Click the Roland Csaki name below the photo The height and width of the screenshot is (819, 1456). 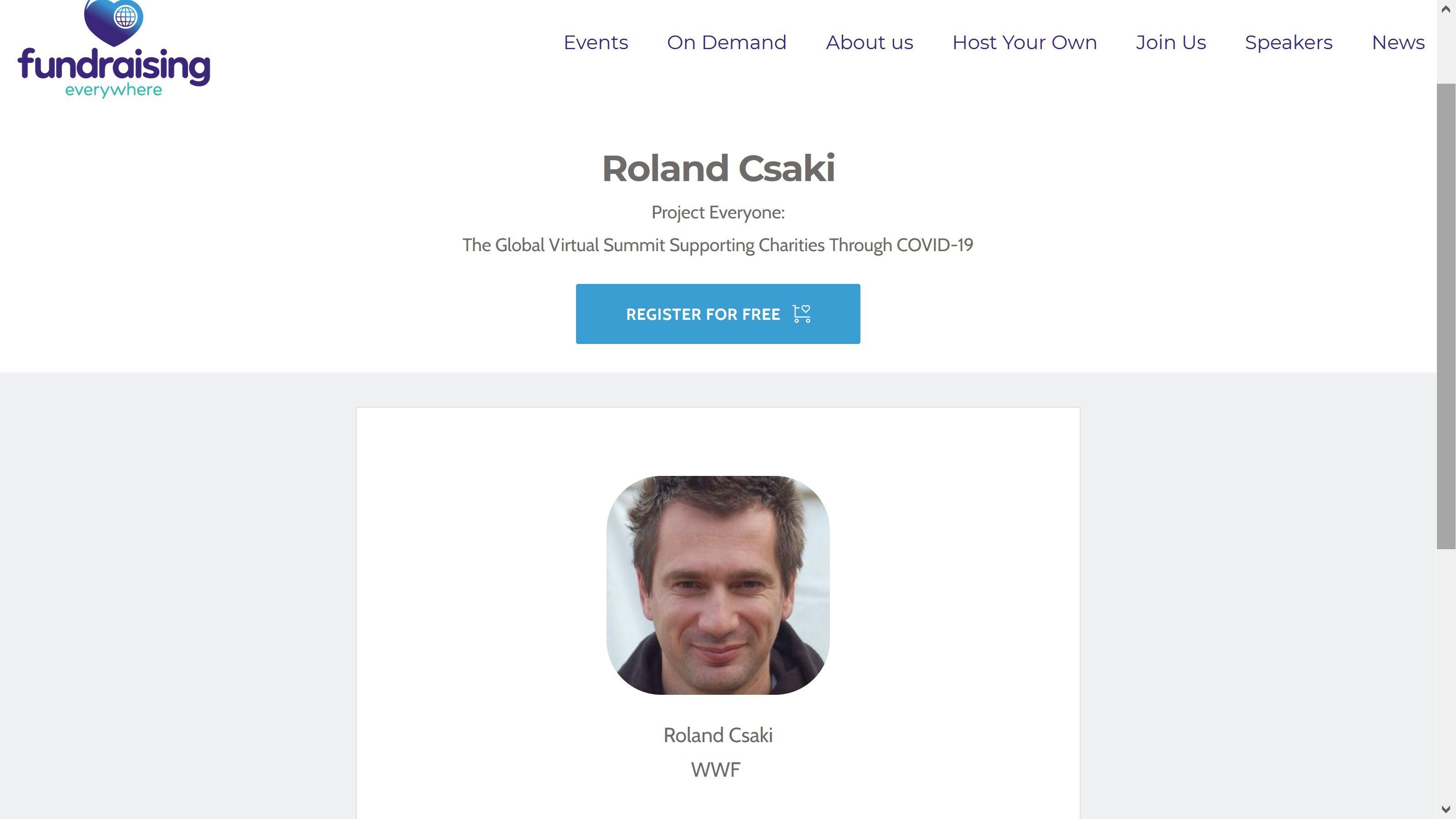pyautogui.click(x=718, y=735)
